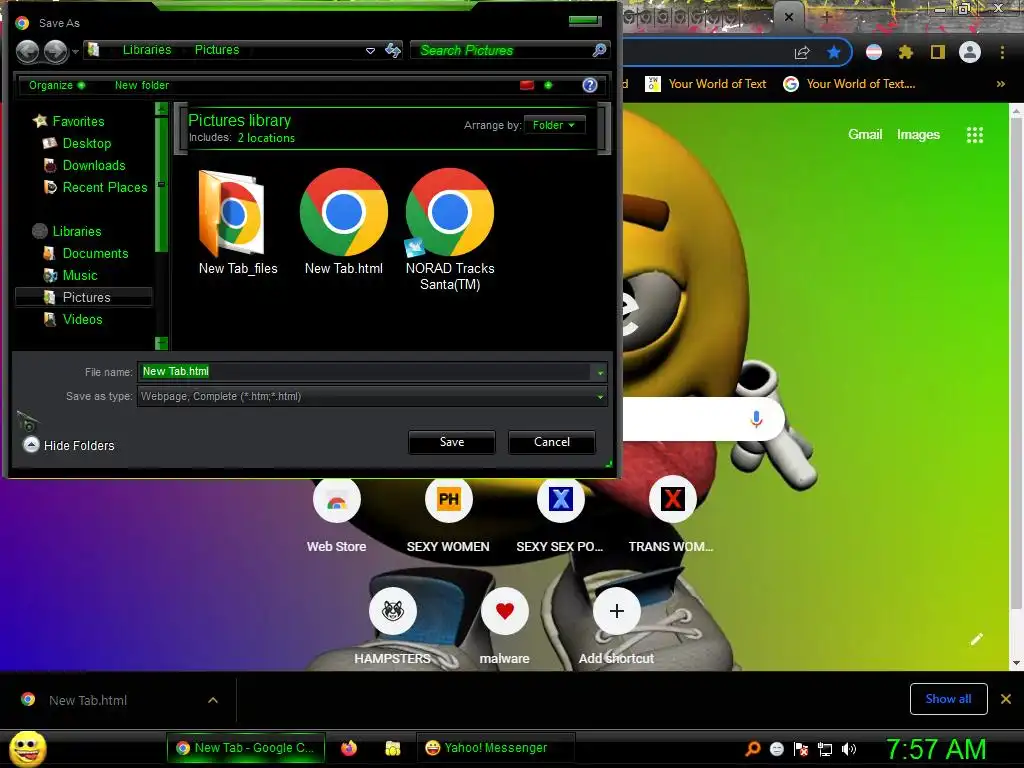Click the Images link

coord(918,135)
